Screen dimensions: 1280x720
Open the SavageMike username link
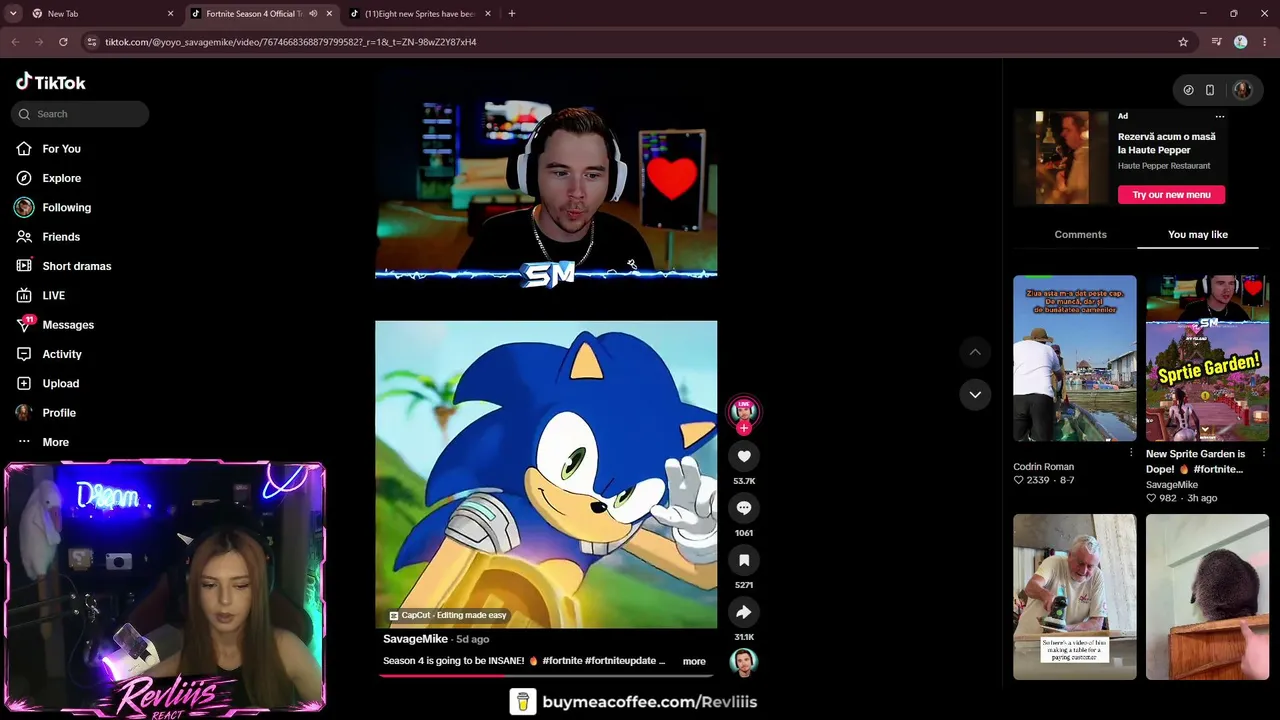[415, 639]
